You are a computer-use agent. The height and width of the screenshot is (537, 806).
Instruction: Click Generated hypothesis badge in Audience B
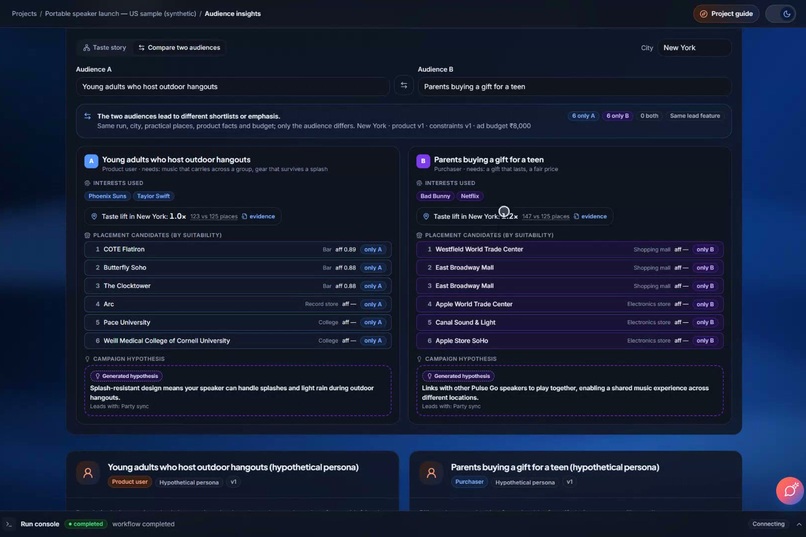[x=459, y=376]
